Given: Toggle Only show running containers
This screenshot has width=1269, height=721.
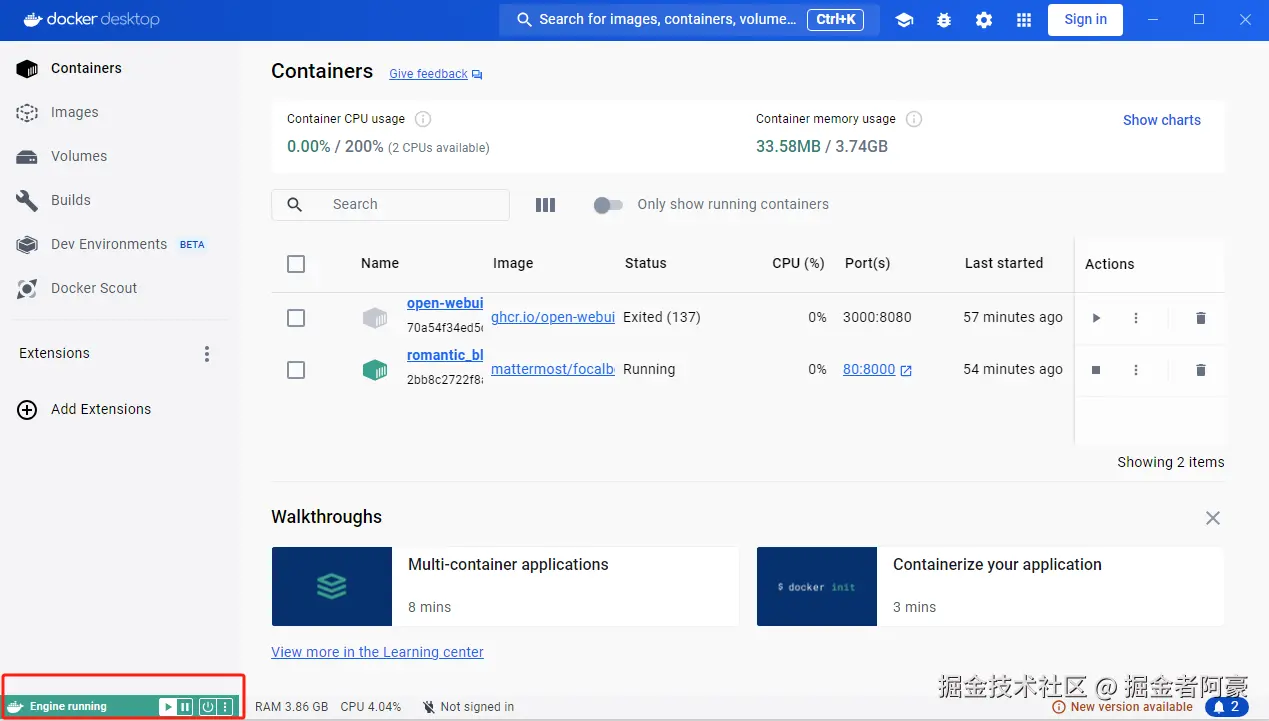Looking at the screenshot, I should coord(607,205).
